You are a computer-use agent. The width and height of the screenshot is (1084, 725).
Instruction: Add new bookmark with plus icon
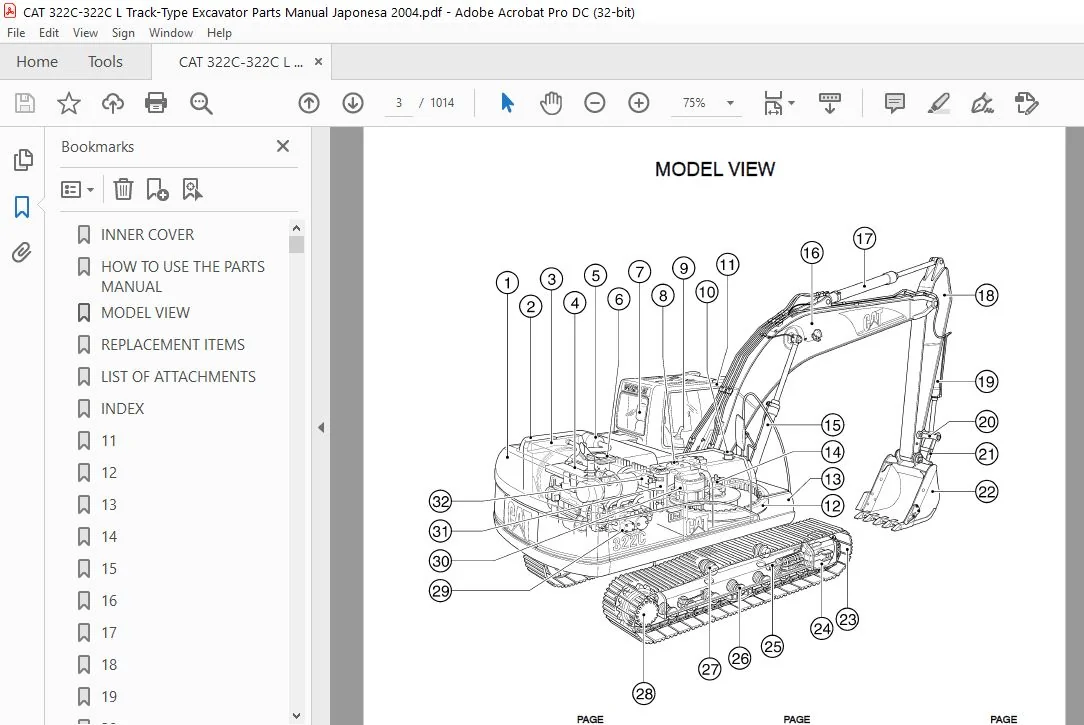pos(157,189)
